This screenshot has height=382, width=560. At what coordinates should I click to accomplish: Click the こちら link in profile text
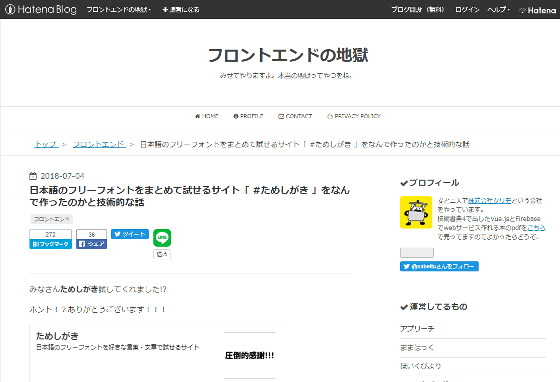pos(536,228)
